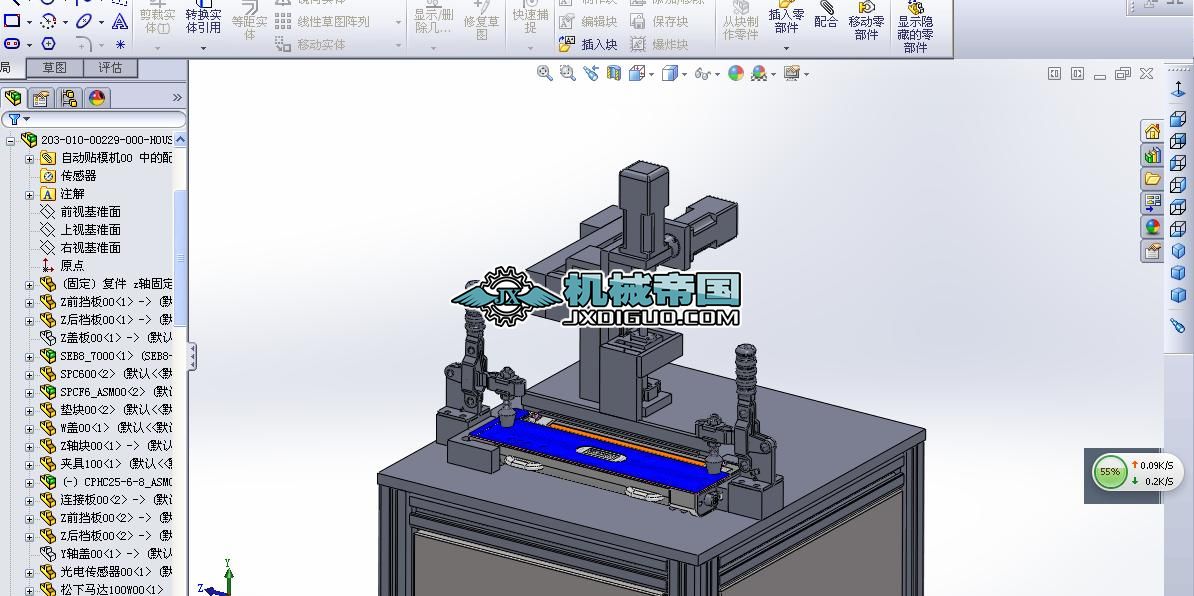Open ellipse tool type dropdown arrow

point(101,22)
